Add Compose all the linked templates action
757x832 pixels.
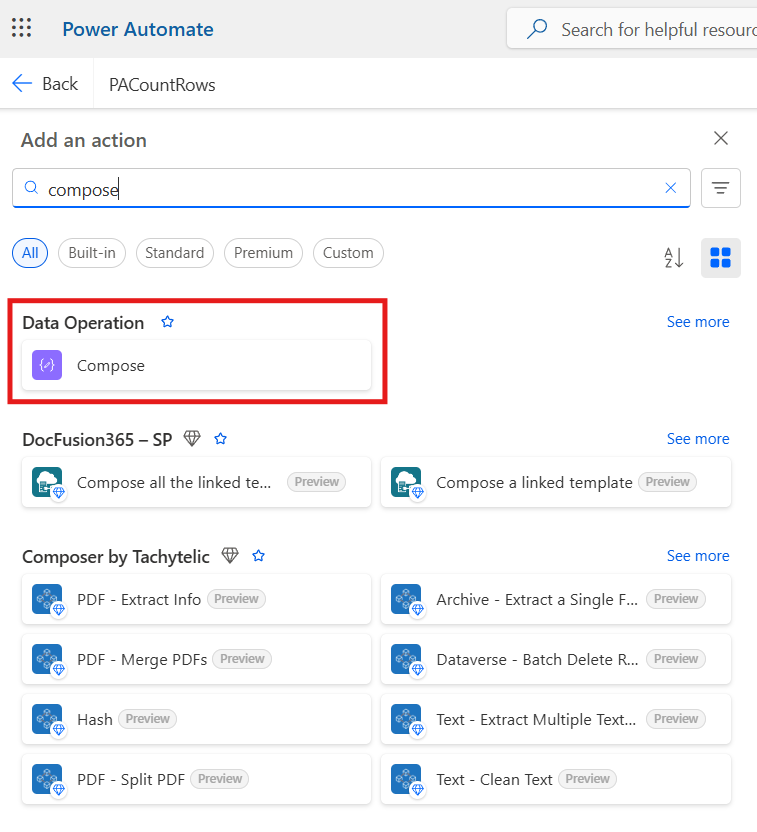[x=196, y=482]
